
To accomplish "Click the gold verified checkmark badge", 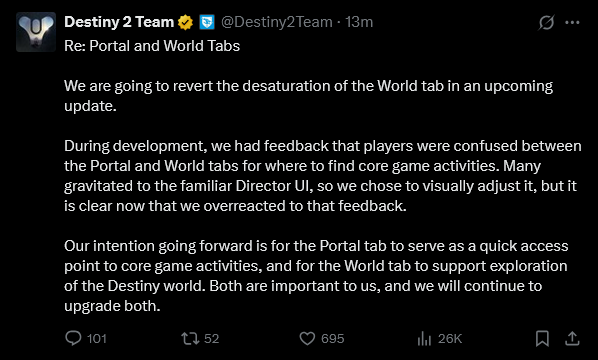I will pos(185,22).
